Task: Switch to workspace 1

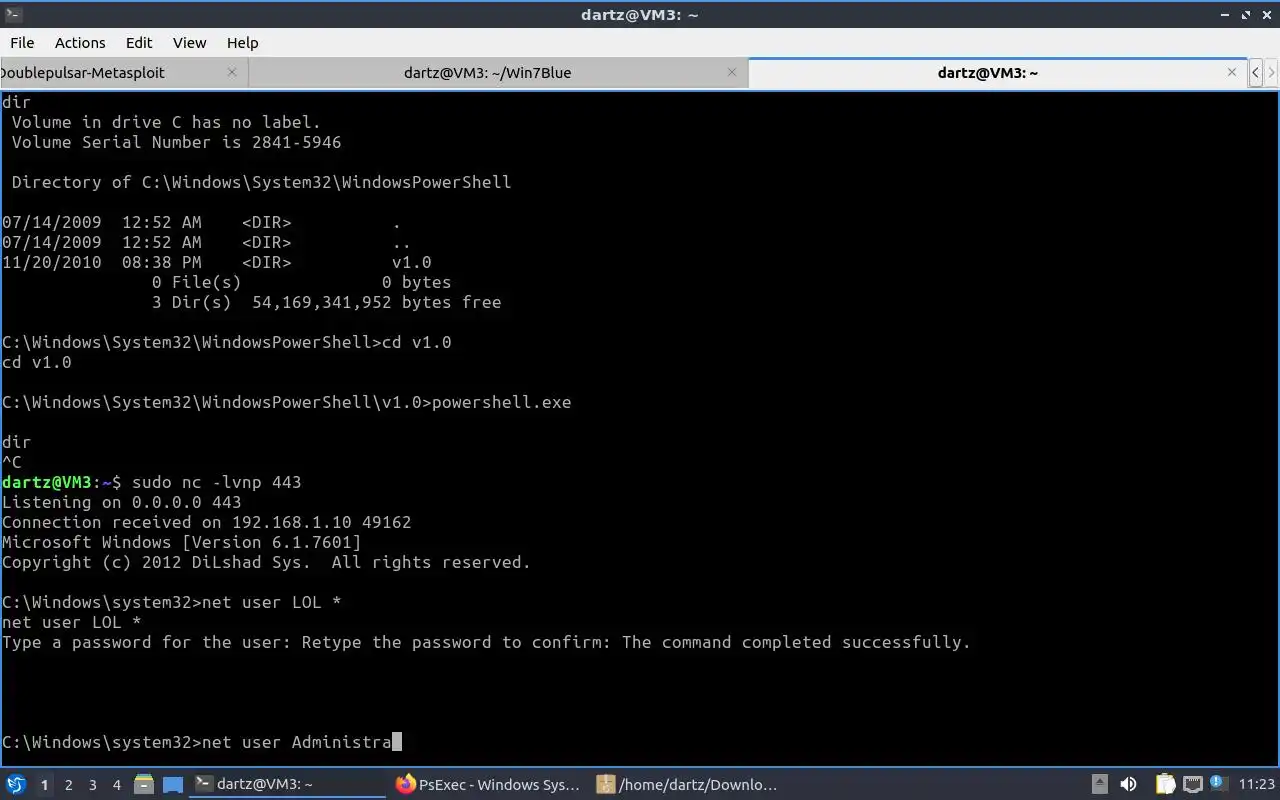Action: coord(44,785)
